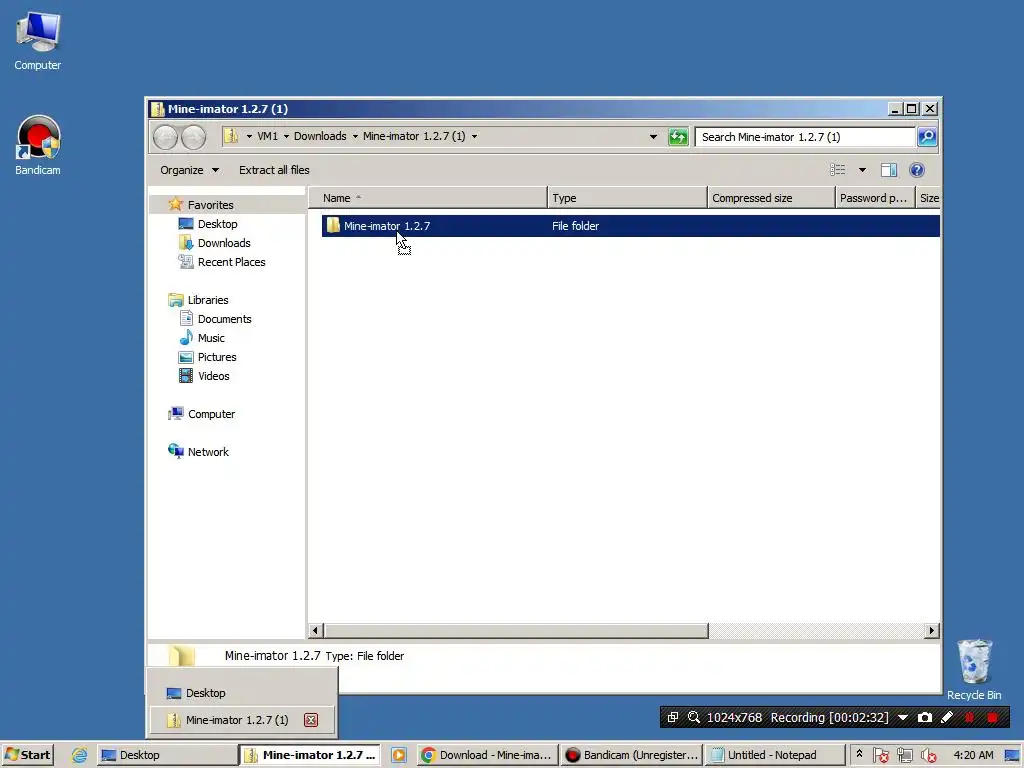
Task: Open the Recycle Bin icon
Action: [974, 669]
